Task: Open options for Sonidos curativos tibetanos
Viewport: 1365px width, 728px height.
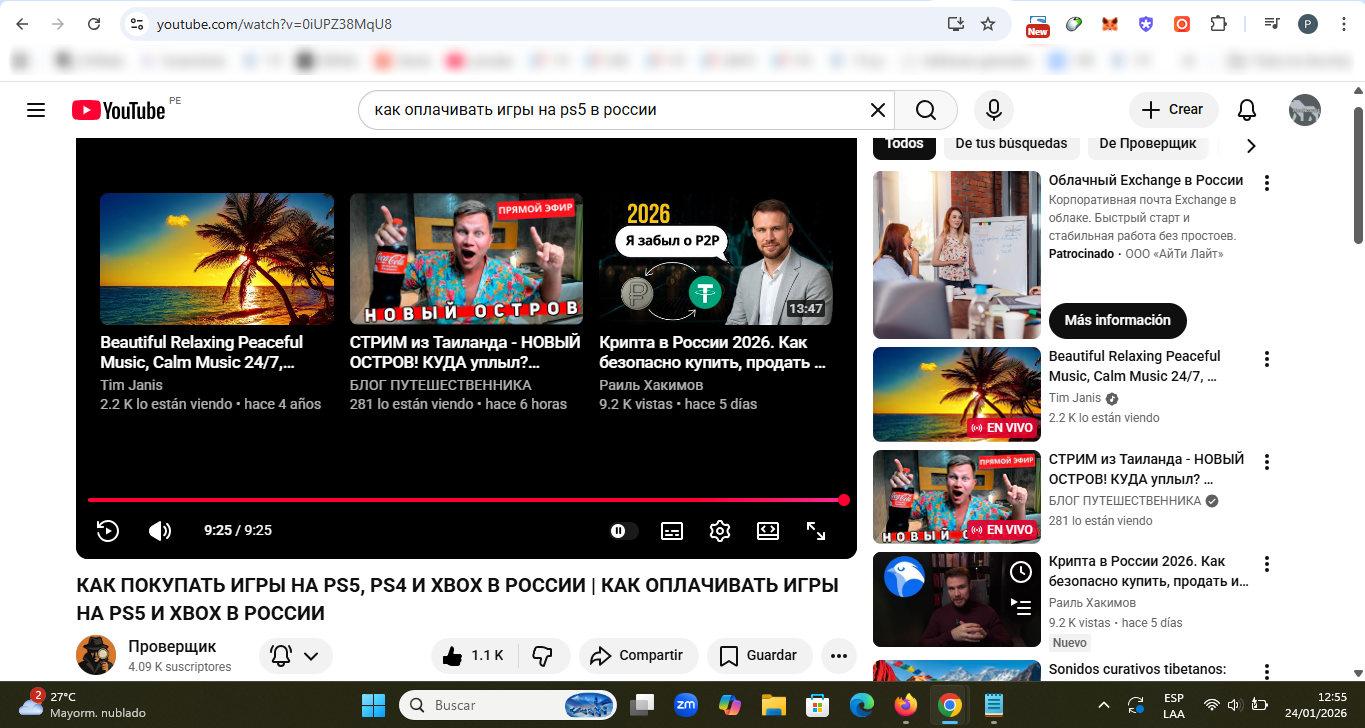Action: [1267, 672]
